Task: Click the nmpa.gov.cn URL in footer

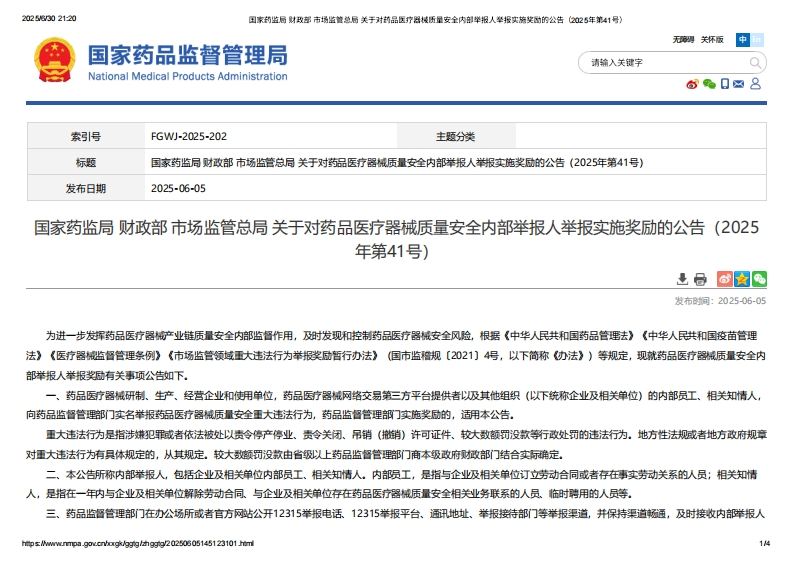Action: pos(138,543)
